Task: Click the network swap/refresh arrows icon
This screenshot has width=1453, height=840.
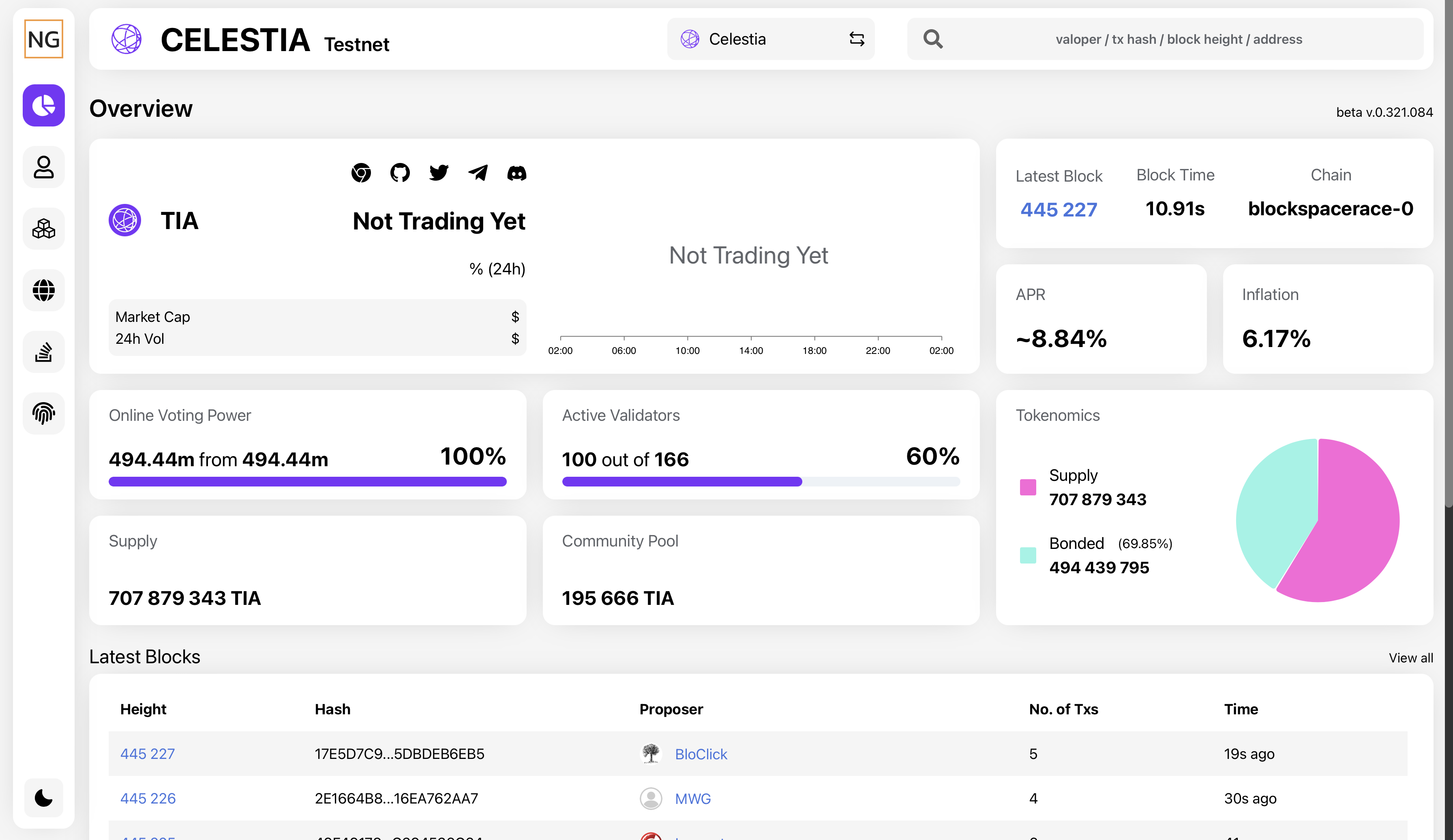Action: tap(857, 39)
